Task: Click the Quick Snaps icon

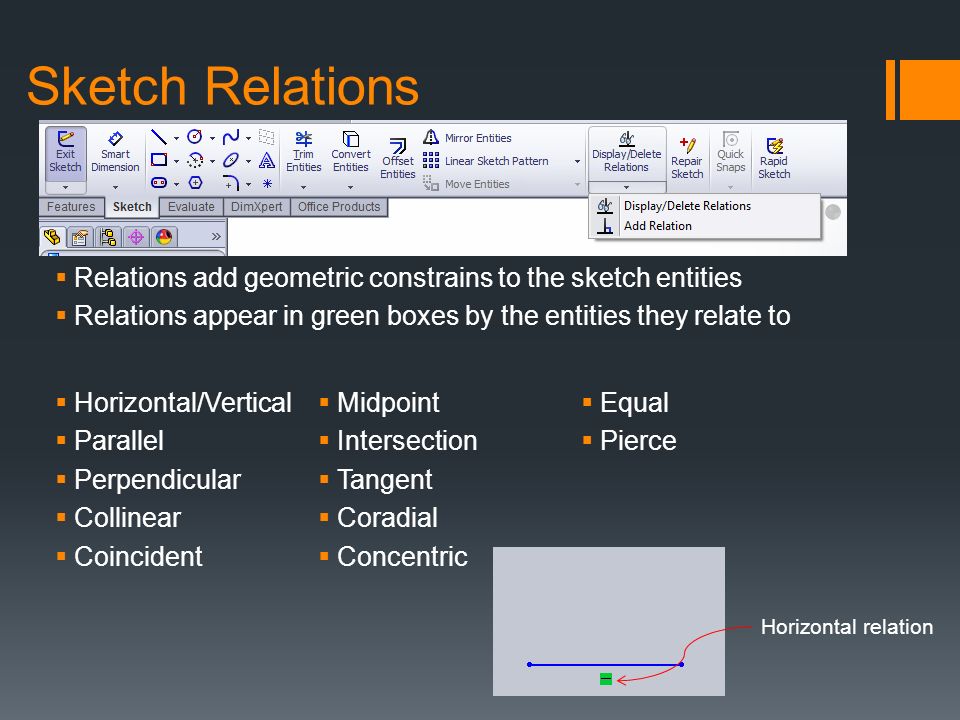Action: [730, 152]
